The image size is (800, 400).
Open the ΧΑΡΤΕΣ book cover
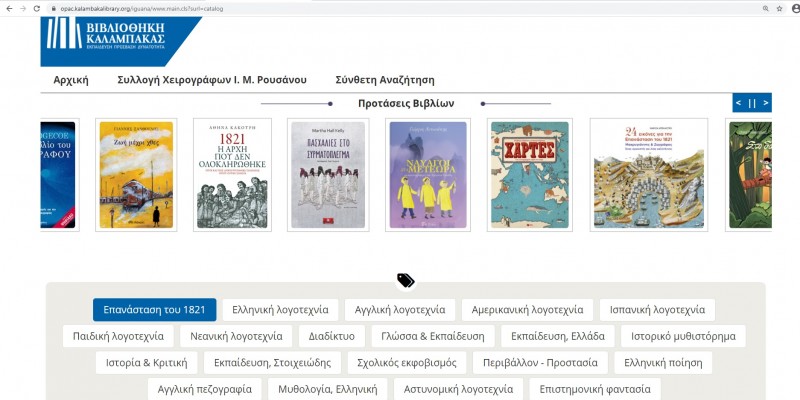529,175
